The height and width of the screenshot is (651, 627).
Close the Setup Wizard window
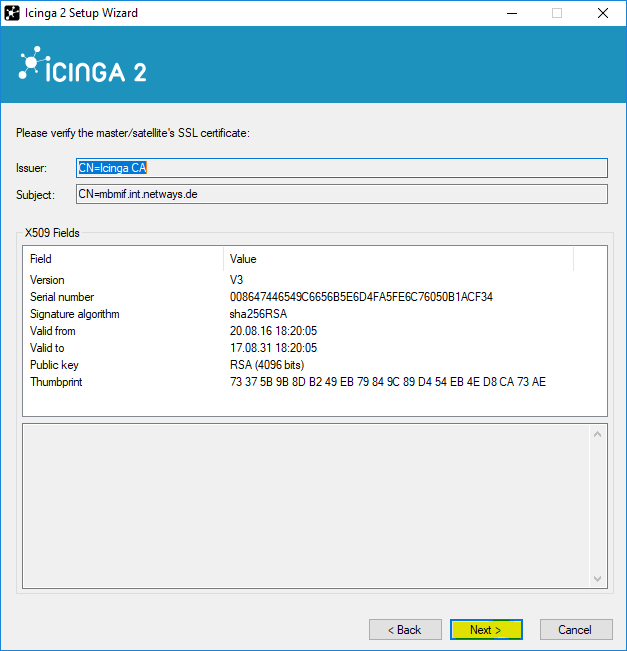coord(603,13)
